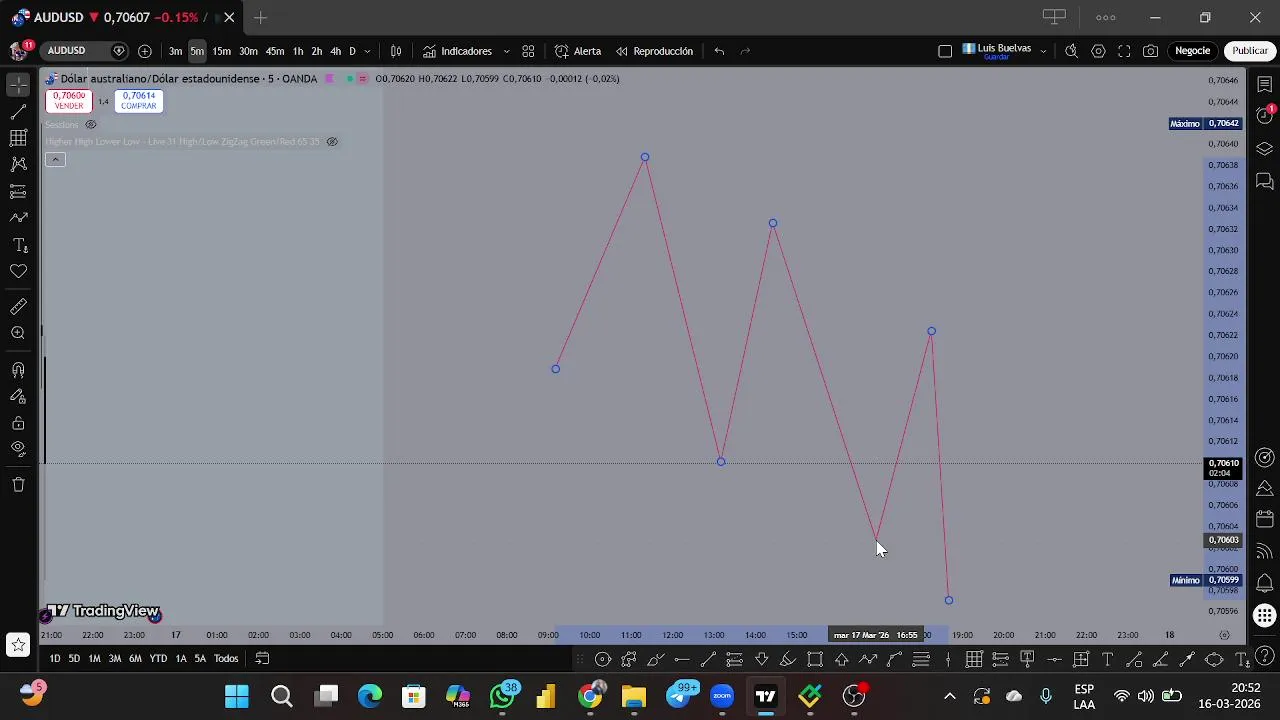Viewport: 1280px width, 720px height.
Task: Open indicator templates grid icon
Action: click(528, 51)
